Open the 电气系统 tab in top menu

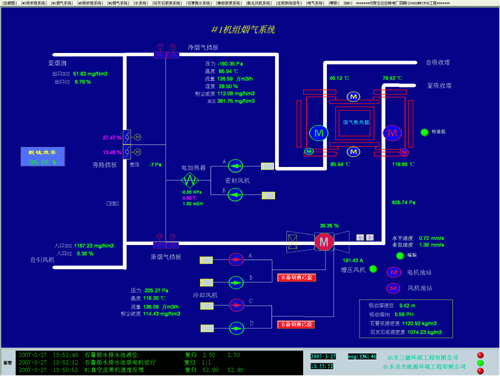tap(315, 3)
